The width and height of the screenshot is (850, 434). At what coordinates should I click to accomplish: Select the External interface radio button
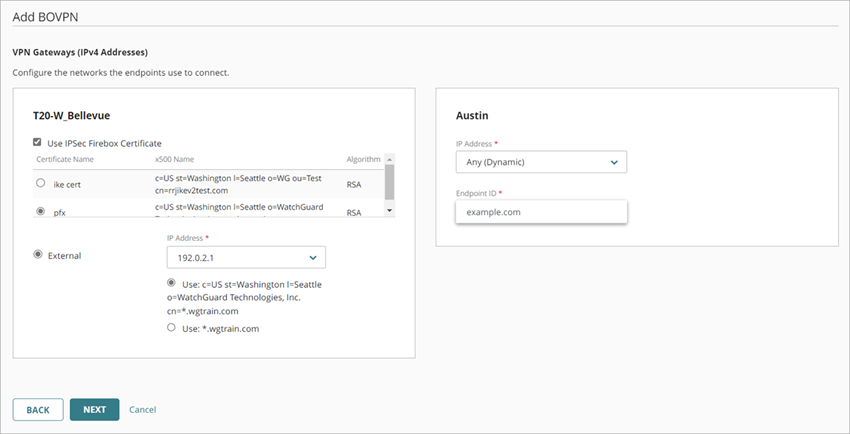pos(37,255)
